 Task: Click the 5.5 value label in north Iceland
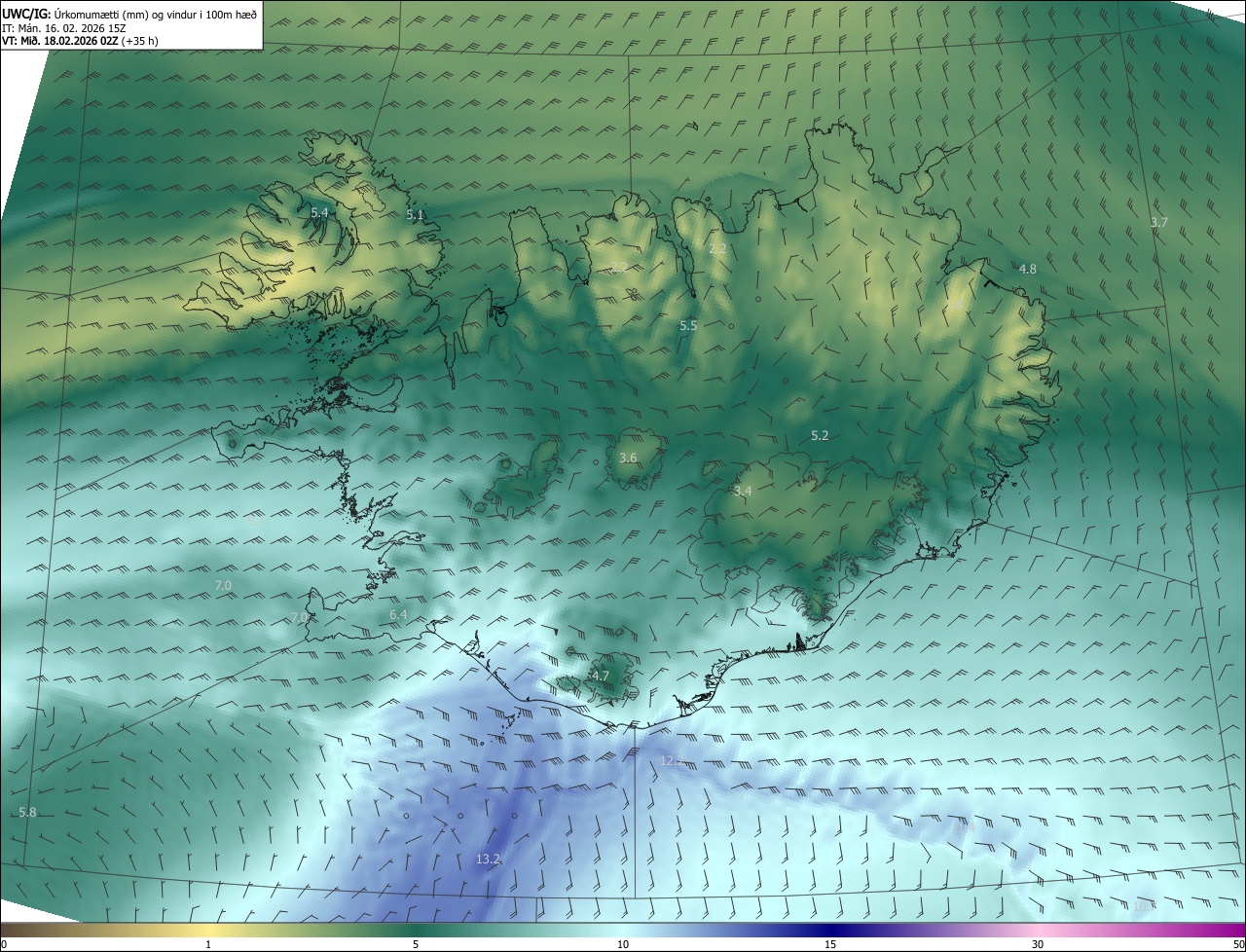pos(688,325)
